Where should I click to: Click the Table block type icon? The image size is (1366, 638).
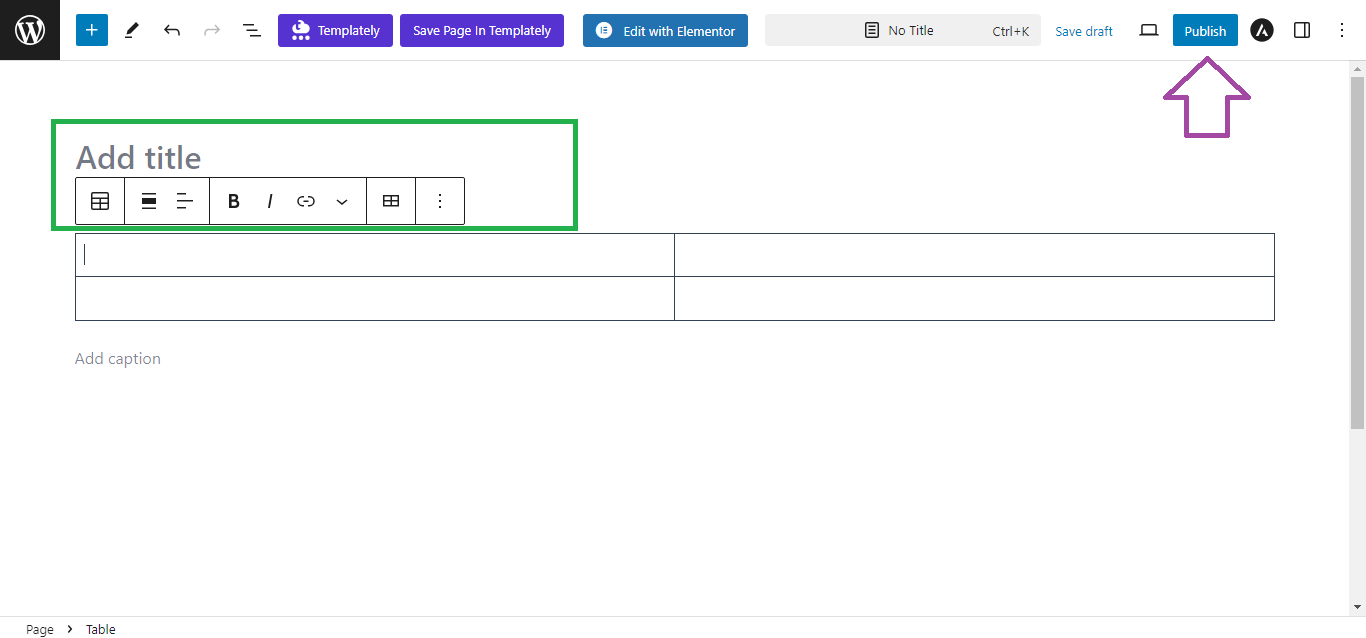[100, 201]
